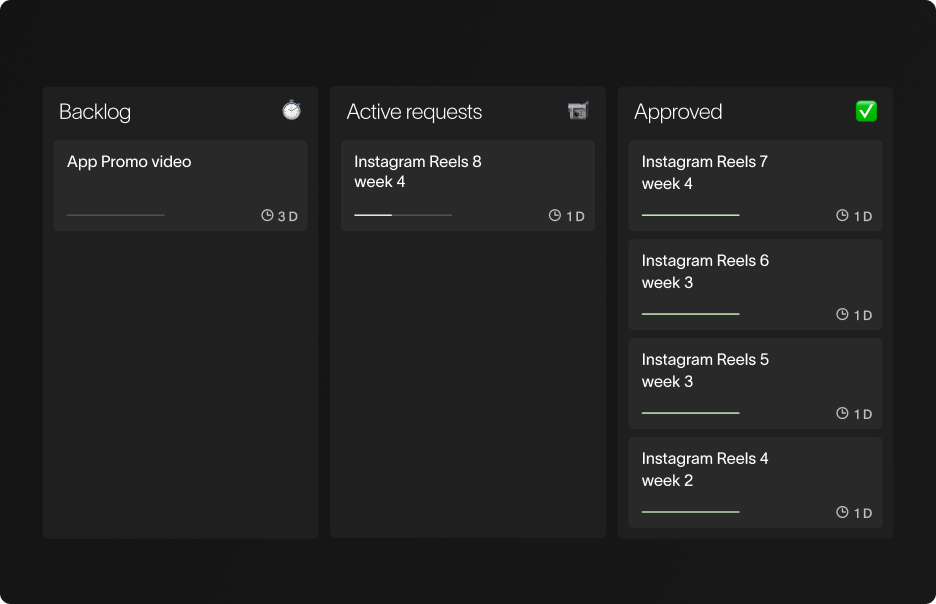936x604 pixels.
Task: Open Instagram Reels 8 week 4 card
Action: click(x=468, y=186)
